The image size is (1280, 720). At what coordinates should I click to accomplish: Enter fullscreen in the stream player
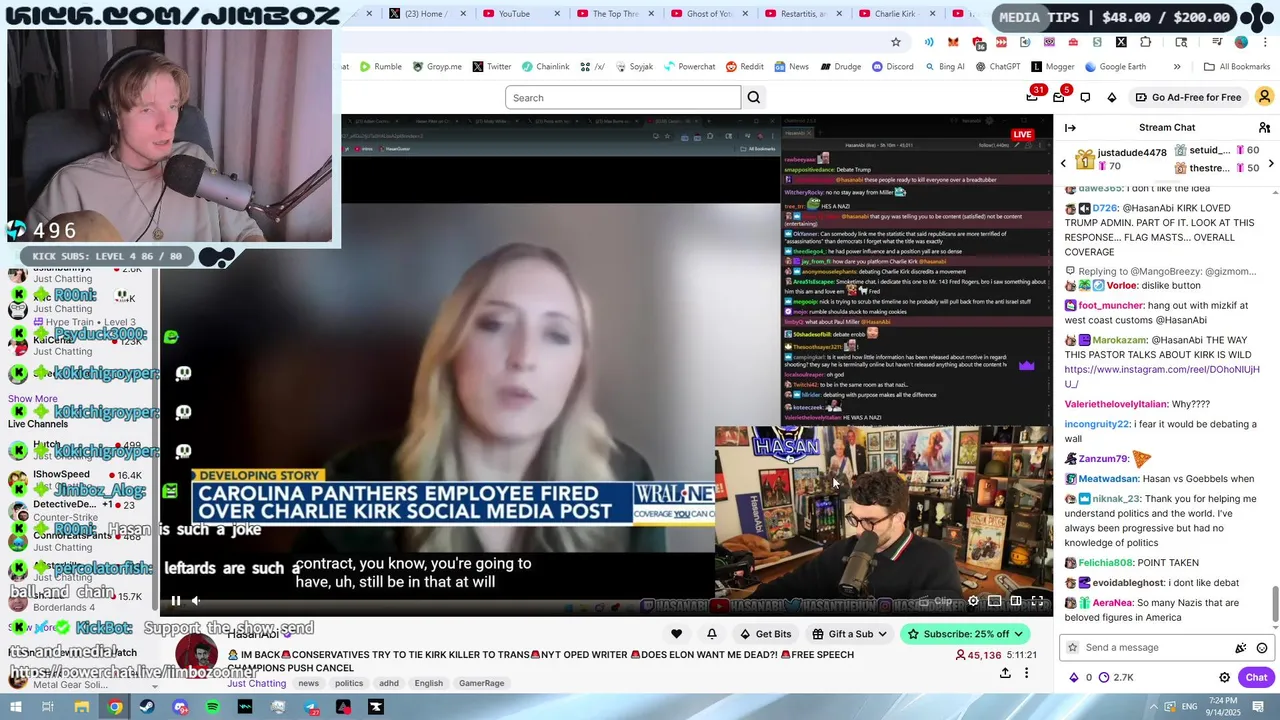tap(1038, 601)
